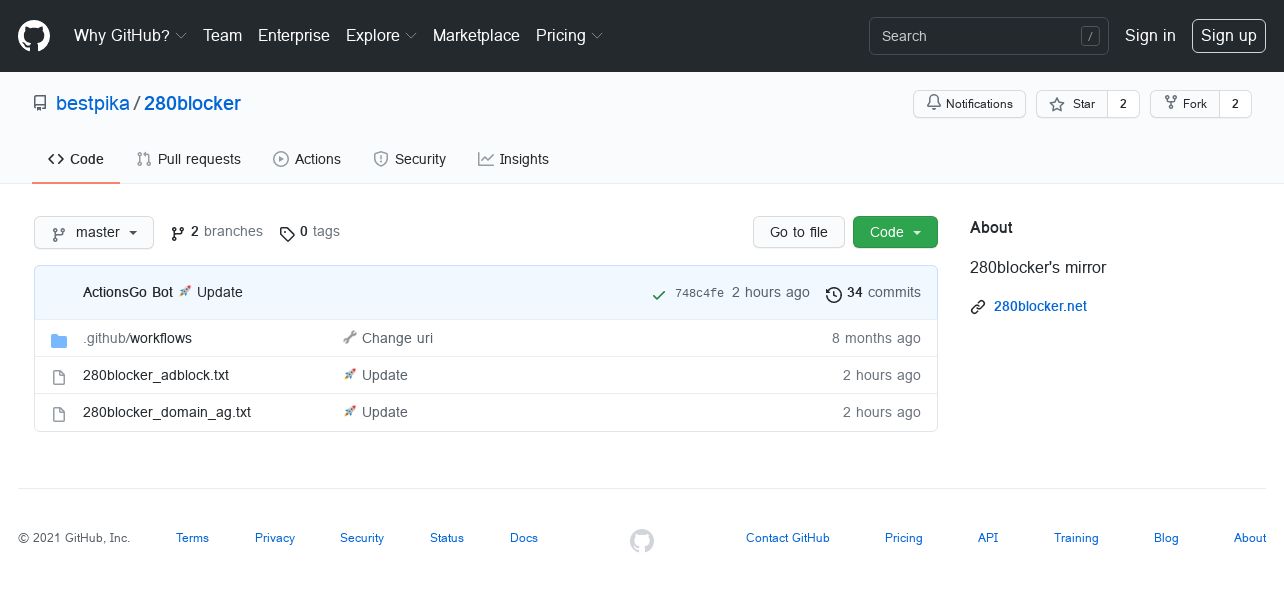This screenshot has width=1284, height=601.
Task: Click the Go to file button
Action: coord(799,232)
